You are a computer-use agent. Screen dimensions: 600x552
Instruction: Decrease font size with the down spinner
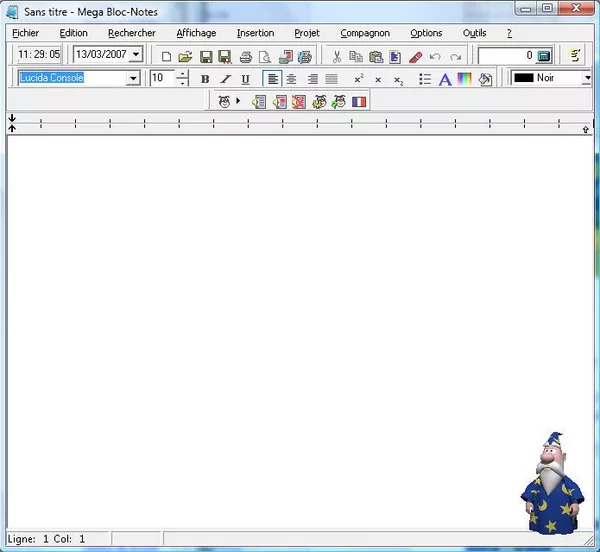click(x=183, y=82)
